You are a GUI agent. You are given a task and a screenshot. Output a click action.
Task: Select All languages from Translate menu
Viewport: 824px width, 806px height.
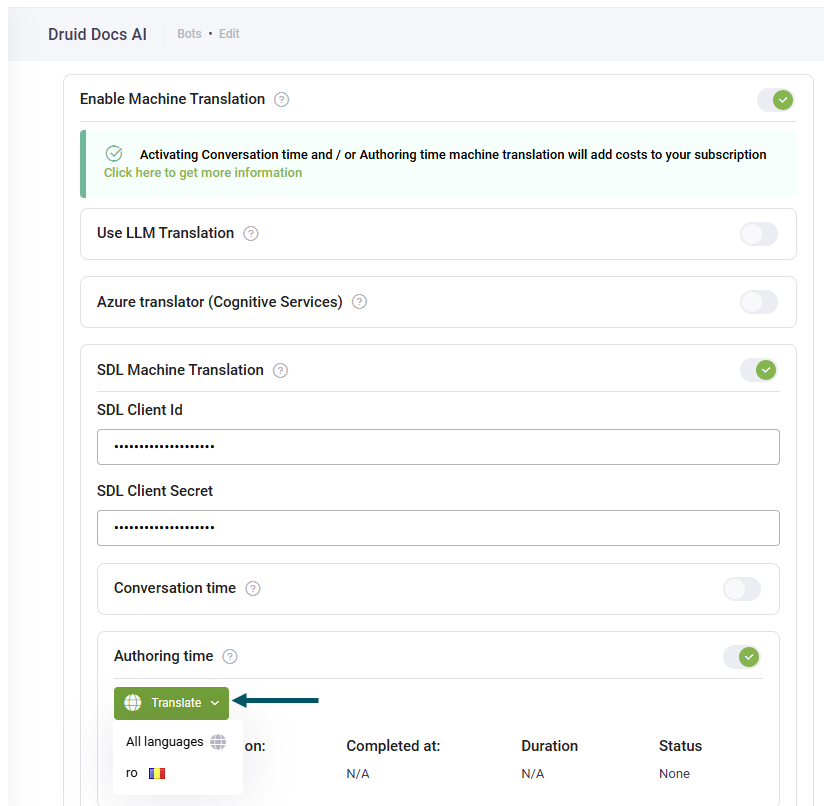tap(165, 742)
